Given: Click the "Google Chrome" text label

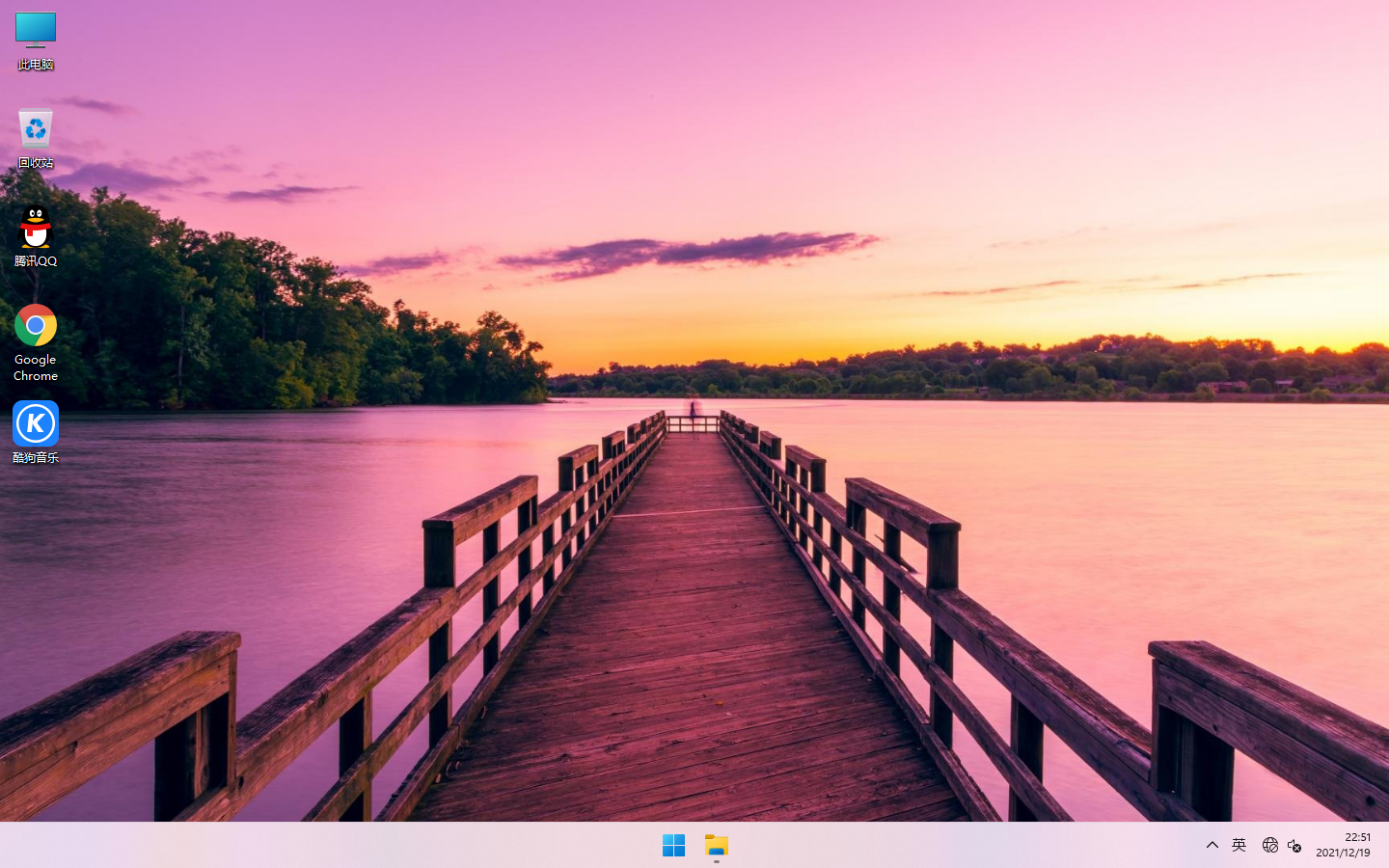Looking at the screenshot, I should point(36,367).
